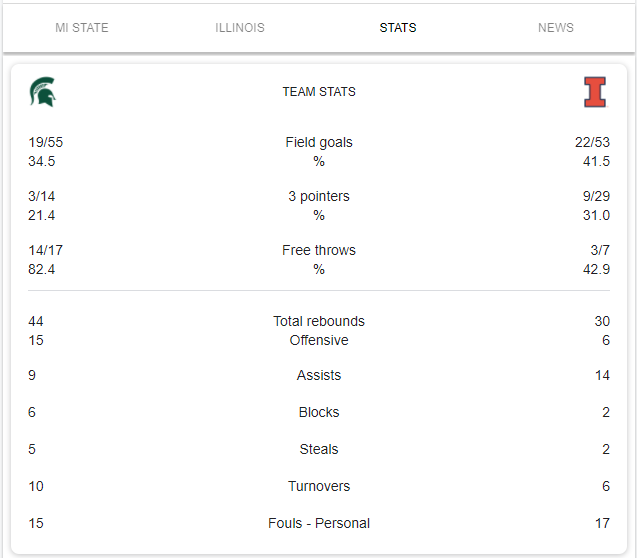Switch to the MI STATE tab
637x558 pixels.
pos(82,28)
